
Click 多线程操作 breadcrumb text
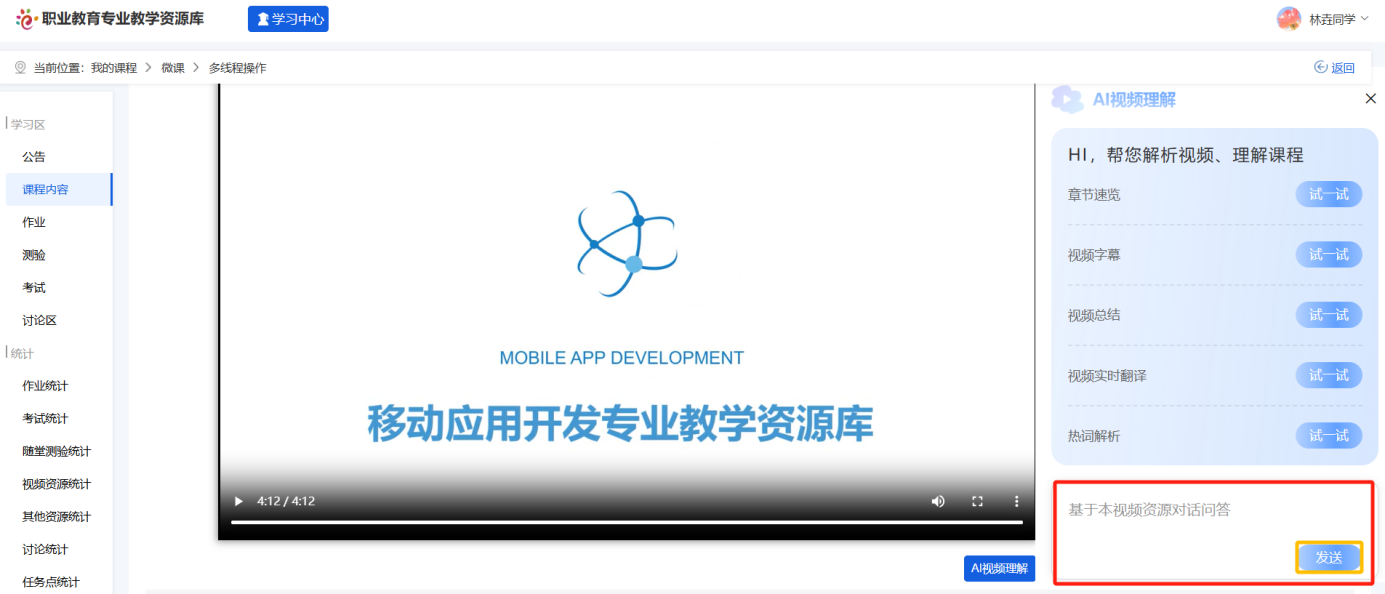tap(238, 68)
